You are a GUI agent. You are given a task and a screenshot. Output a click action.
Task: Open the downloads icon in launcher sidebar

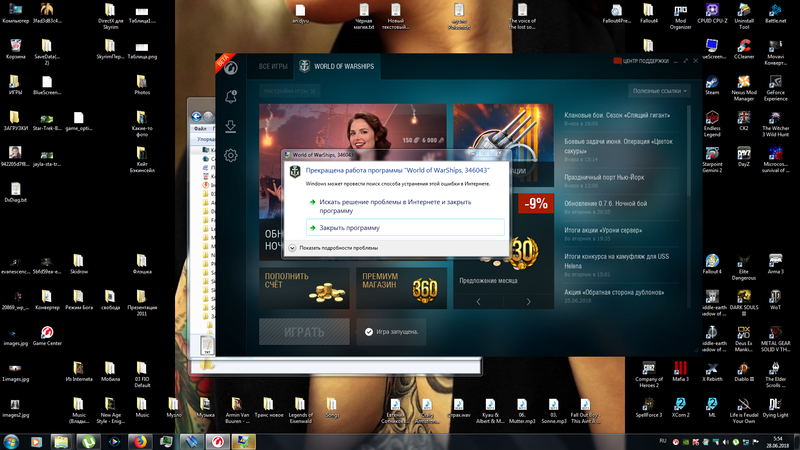click(x=231, y=126)
